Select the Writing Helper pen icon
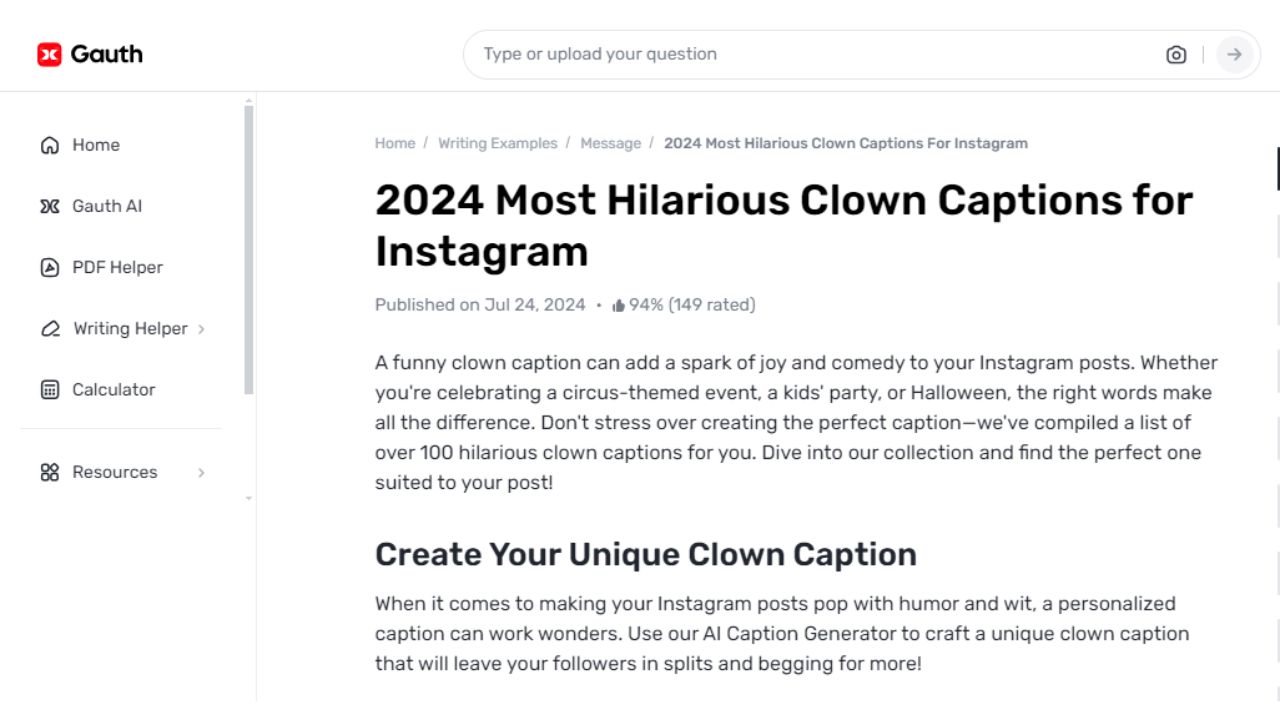The image size is (1280, 720). [x=50, y=328]
